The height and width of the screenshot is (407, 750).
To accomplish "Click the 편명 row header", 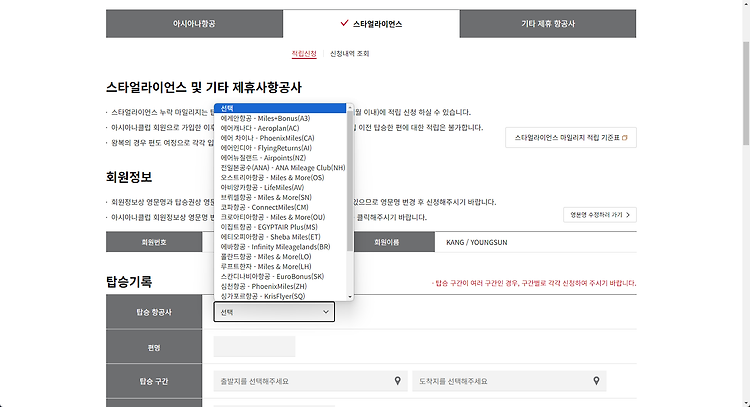I will click(154, 347).
